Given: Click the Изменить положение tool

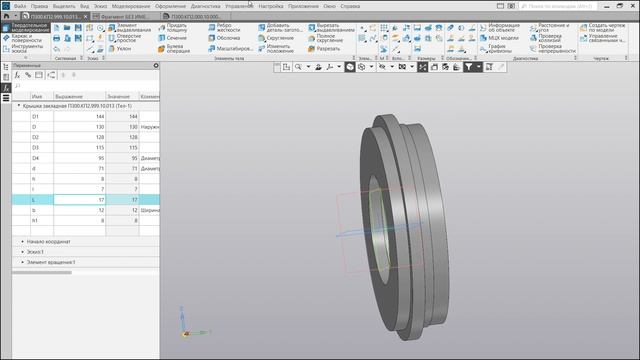Looking at the screenshot, I should point(276,48).
